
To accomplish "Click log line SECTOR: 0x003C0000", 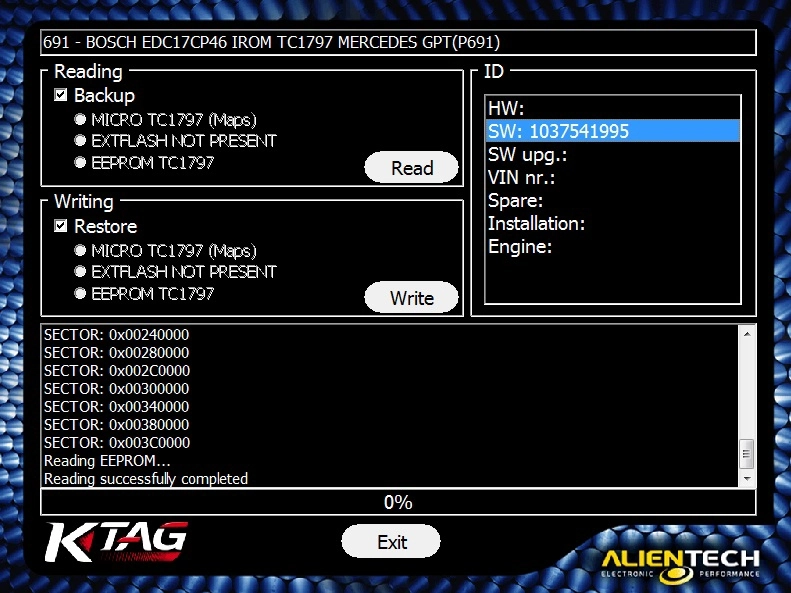I will point(117,443).
